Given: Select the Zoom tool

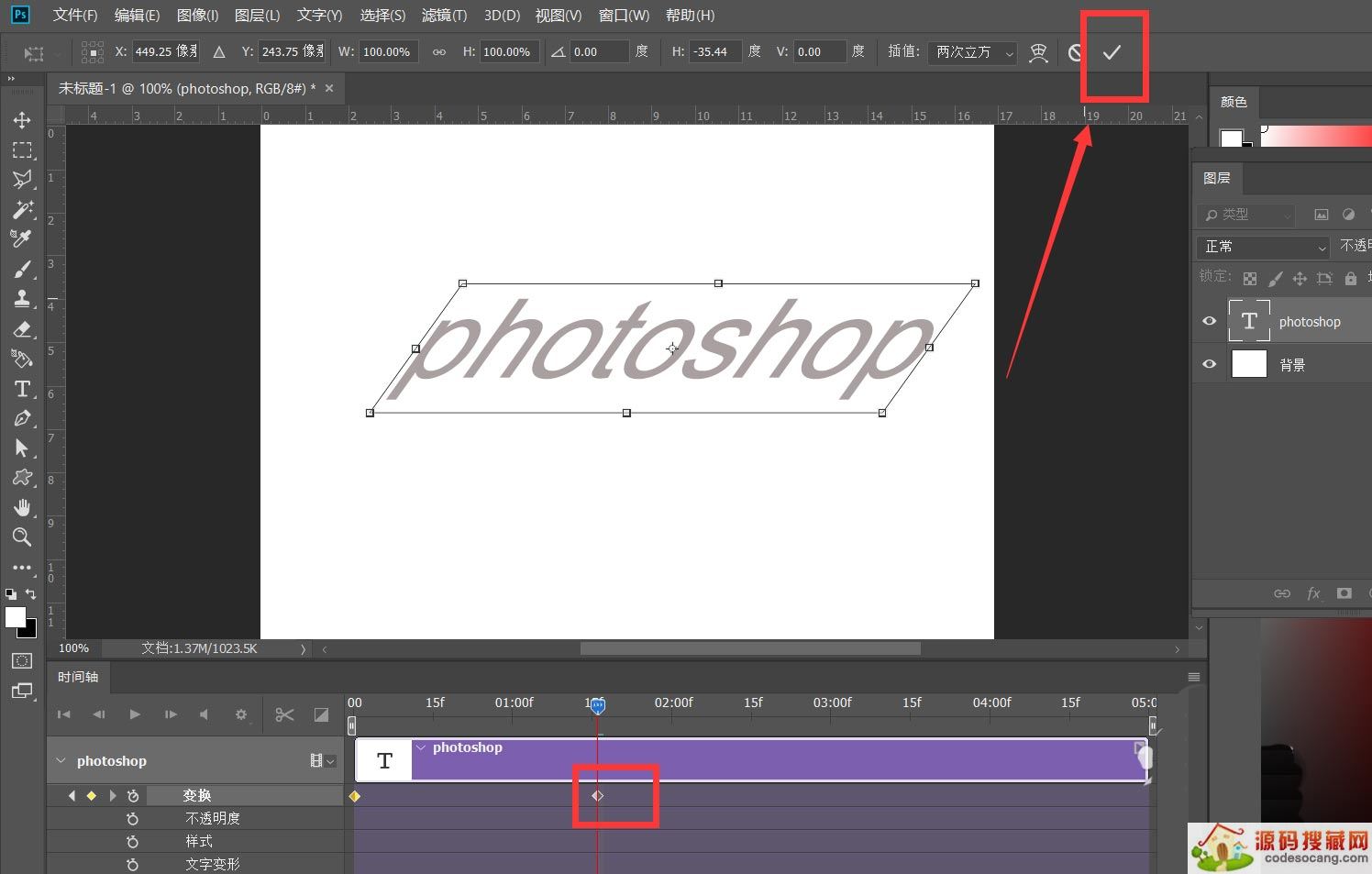Looking at the screenshot, I should coord(22,537).
